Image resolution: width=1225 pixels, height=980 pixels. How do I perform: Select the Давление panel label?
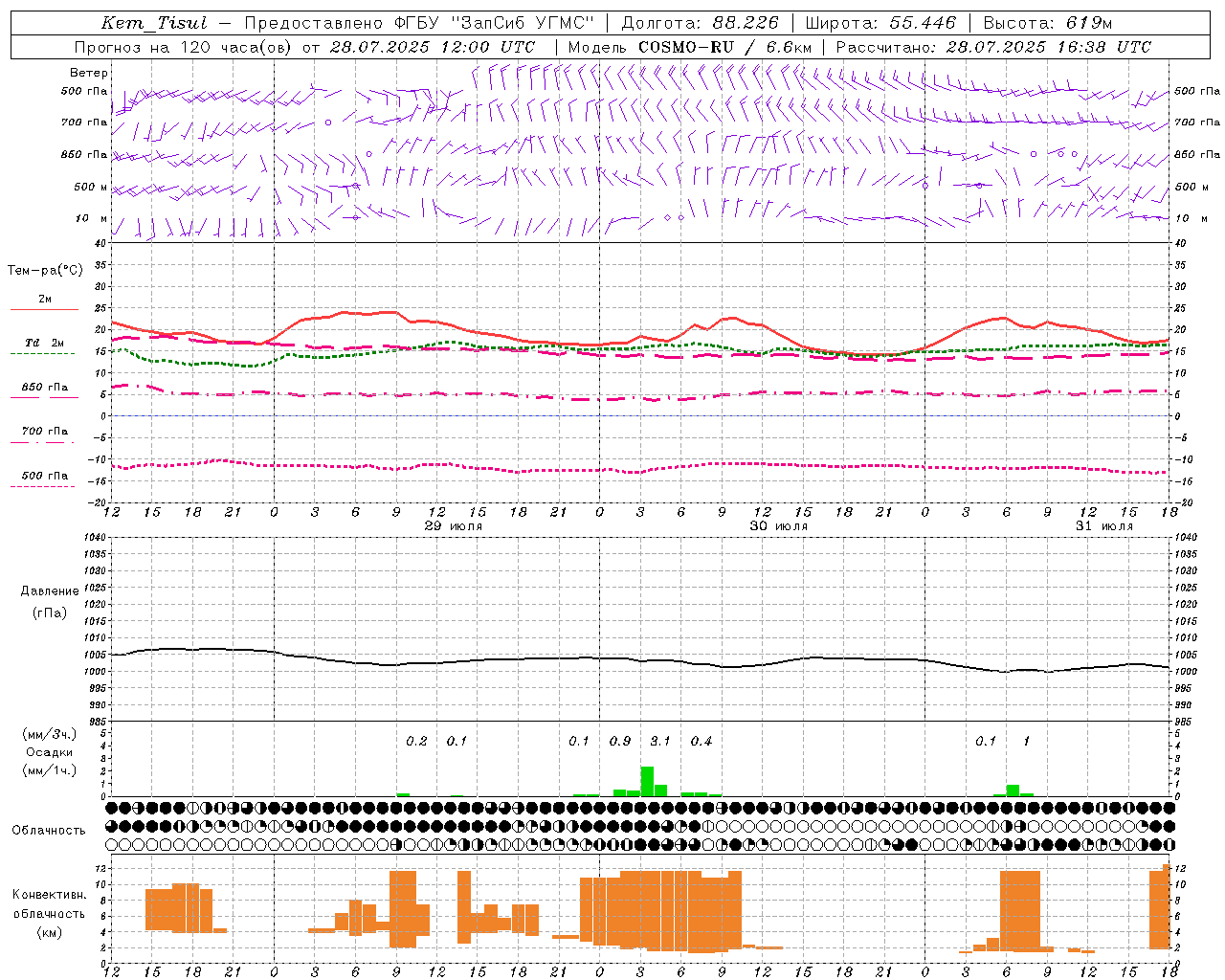(50, 591)
